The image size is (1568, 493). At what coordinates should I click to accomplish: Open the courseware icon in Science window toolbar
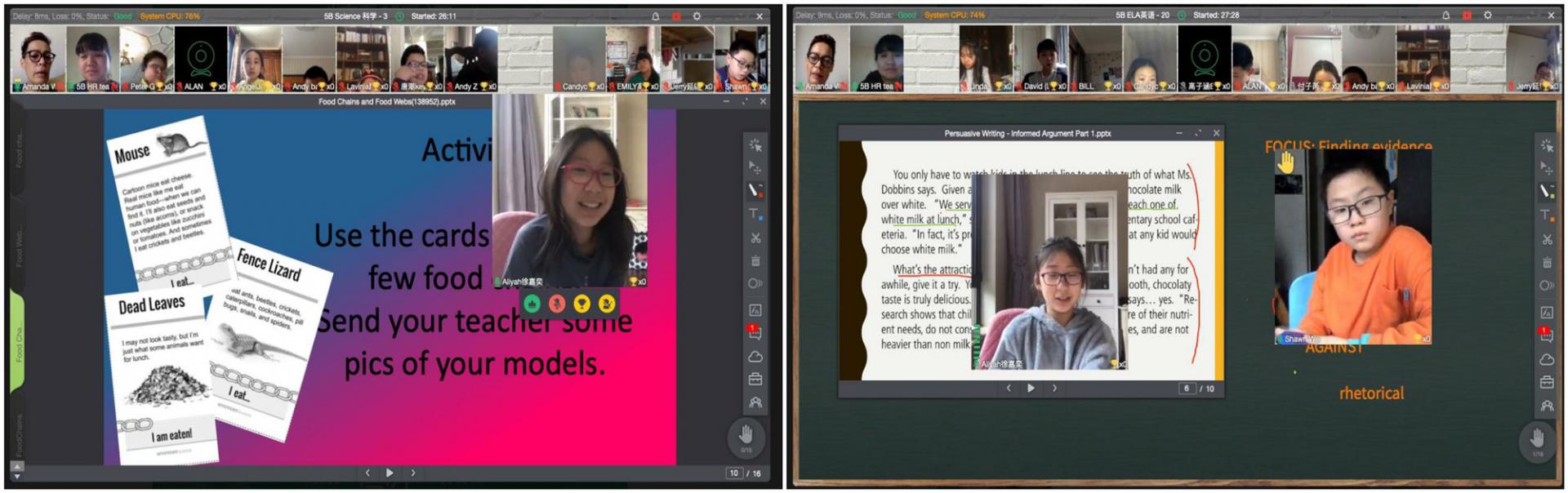tap(755, 309)
